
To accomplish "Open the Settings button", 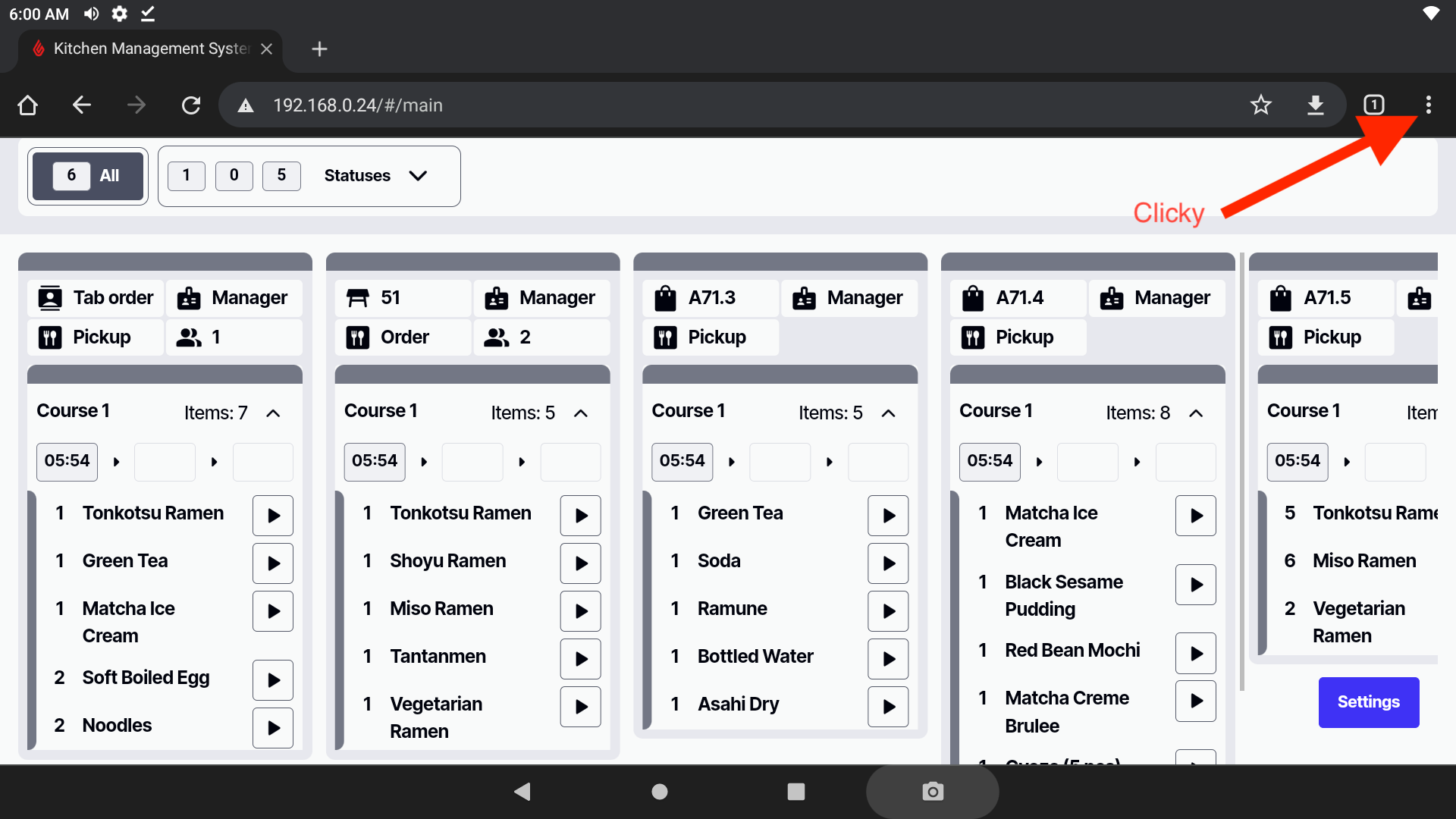I will point(1368,702).
